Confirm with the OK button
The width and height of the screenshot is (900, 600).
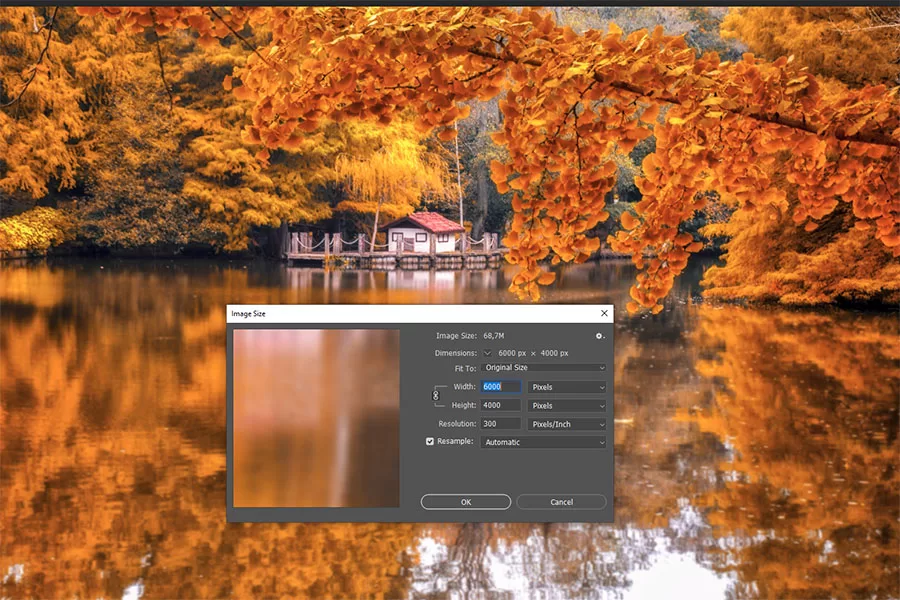click(x=465, y=502)
